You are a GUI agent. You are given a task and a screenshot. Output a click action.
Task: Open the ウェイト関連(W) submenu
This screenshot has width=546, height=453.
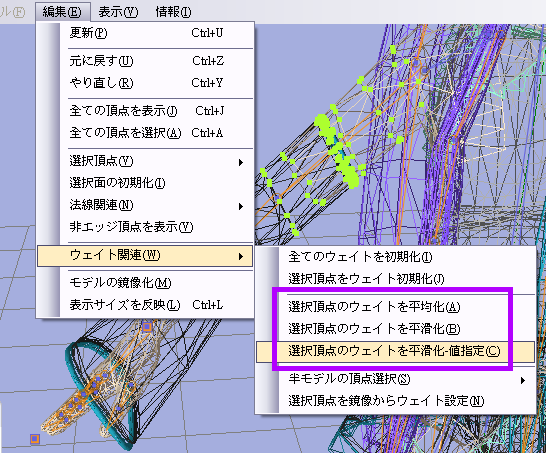(145, 256)
